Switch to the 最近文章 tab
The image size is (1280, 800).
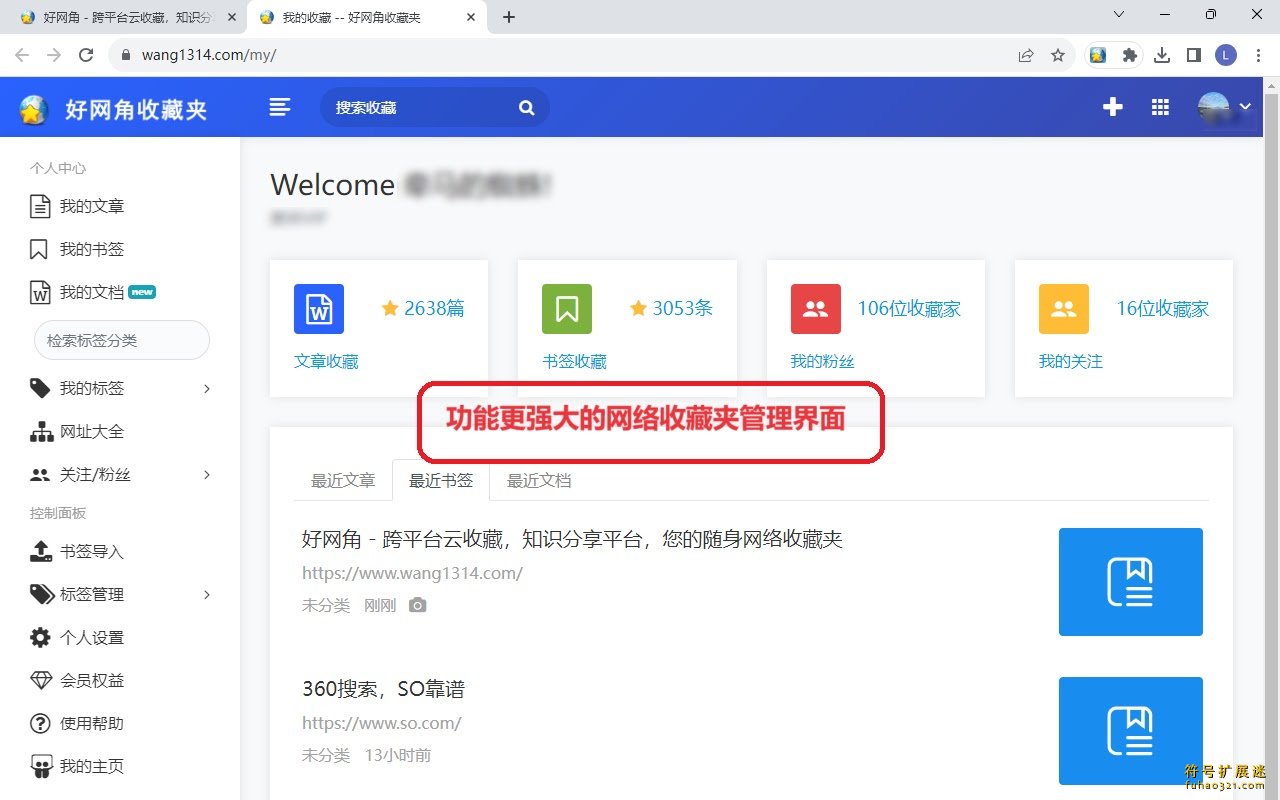tap(343, 480)
